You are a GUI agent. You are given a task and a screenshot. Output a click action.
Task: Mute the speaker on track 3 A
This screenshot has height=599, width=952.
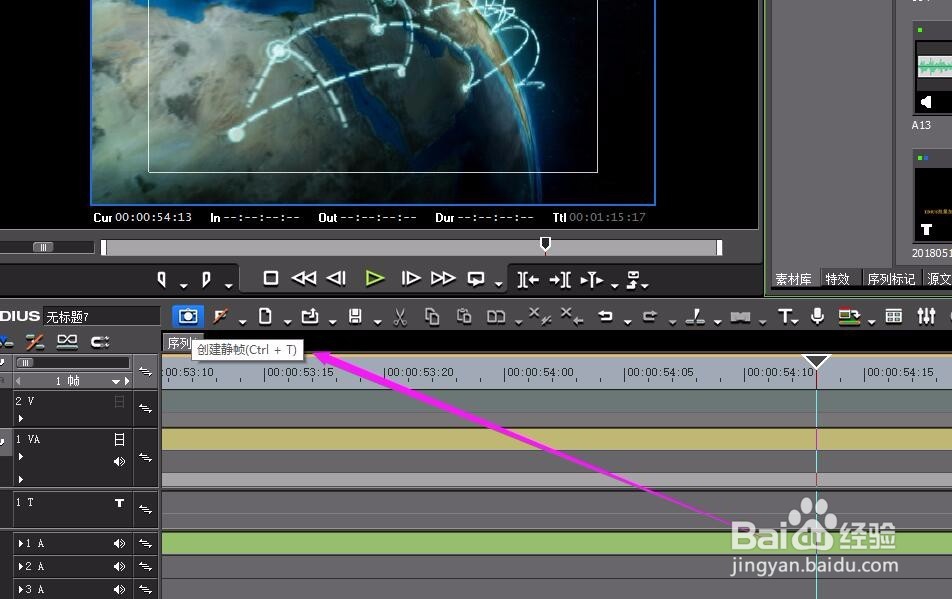(x=120, y=589)
